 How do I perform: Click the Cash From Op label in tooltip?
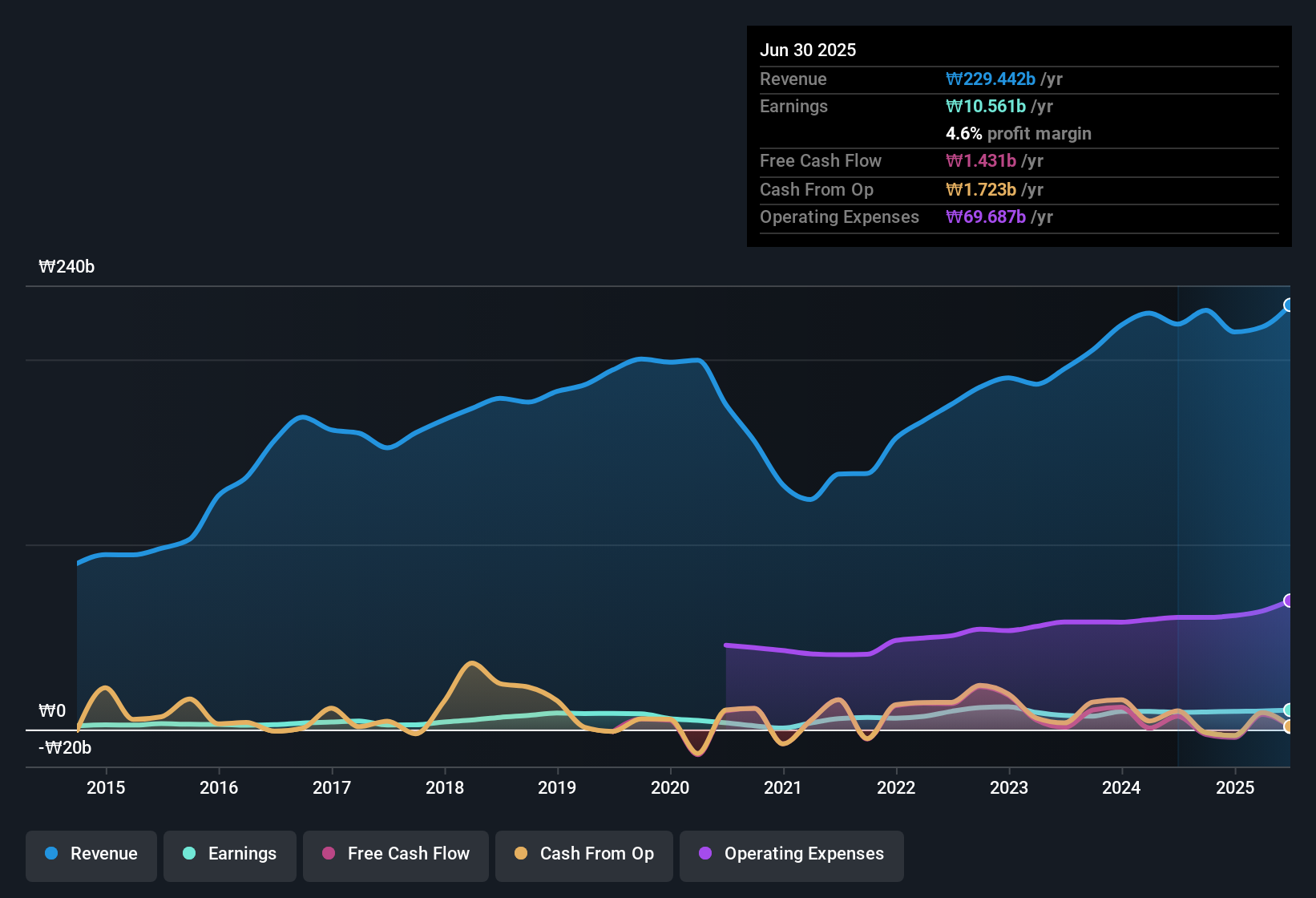(817, 189)
